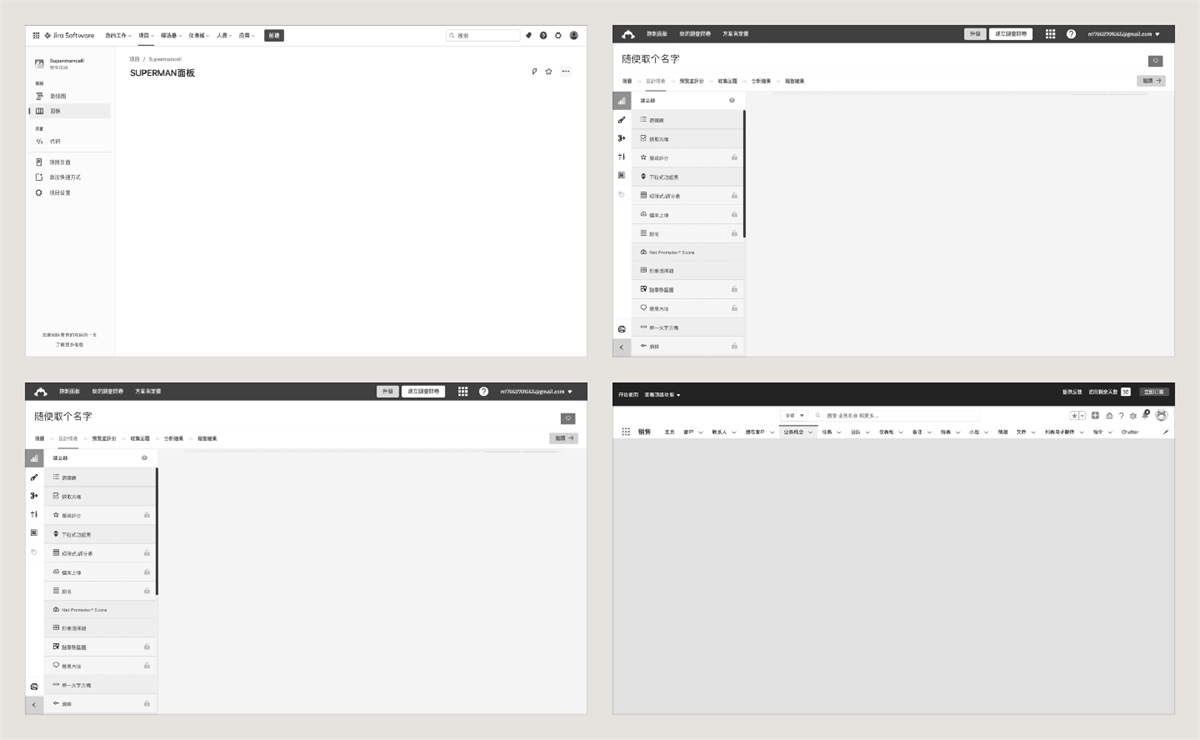Click the Jira 创建 create button
Viewport: 1200px width, 740px height.
[274, 35]
